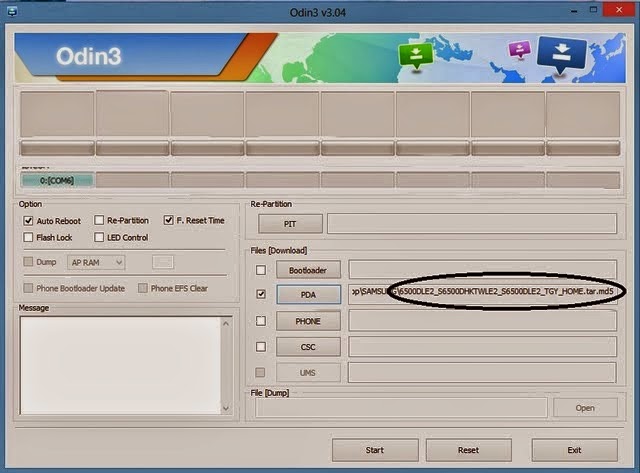Viewport: 640px width, 473px height.
Task: Browse for a Bootloader file
Action: tap(308, 270)
